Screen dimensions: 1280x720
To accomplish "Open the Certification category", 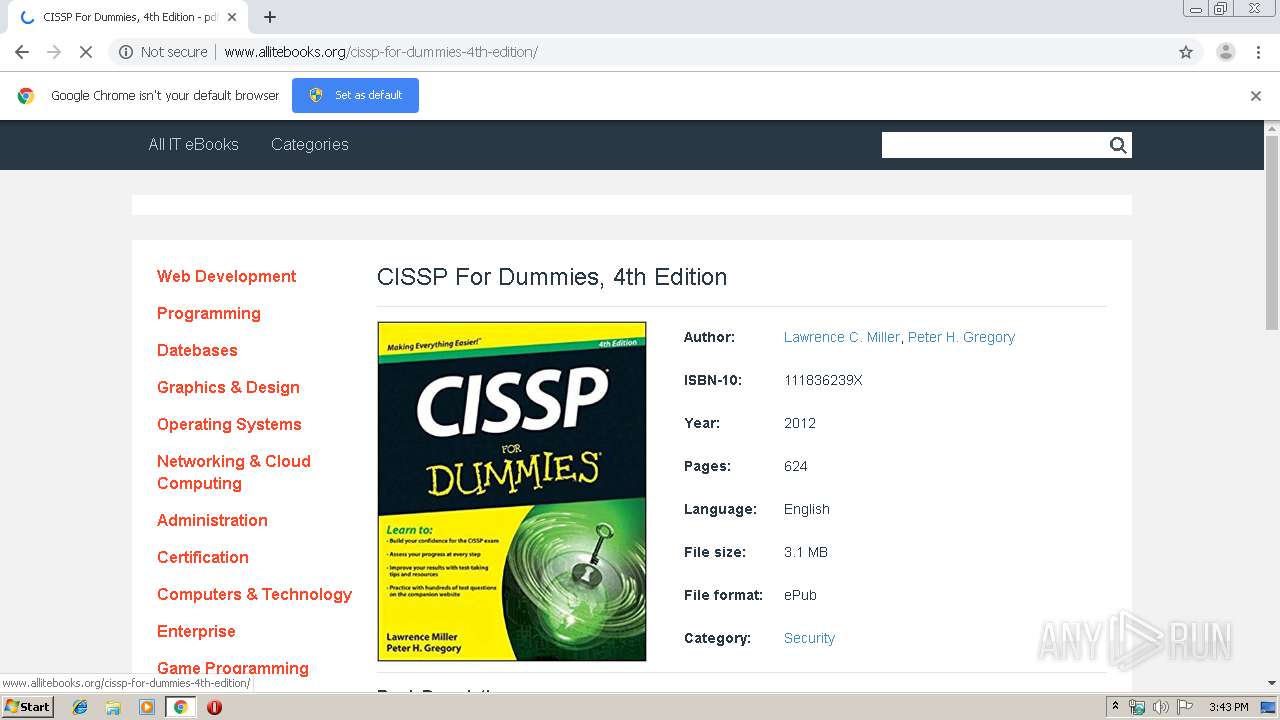I will point(203,557).
